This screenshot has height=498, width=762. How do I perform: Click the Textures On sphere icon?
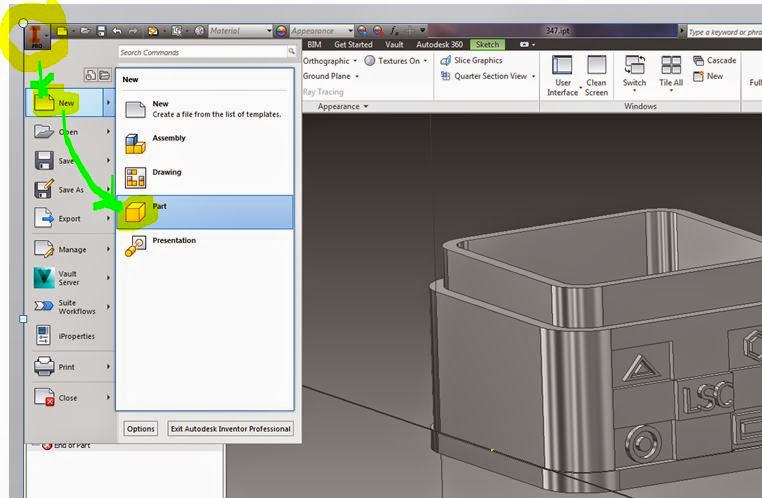[370, 61]
